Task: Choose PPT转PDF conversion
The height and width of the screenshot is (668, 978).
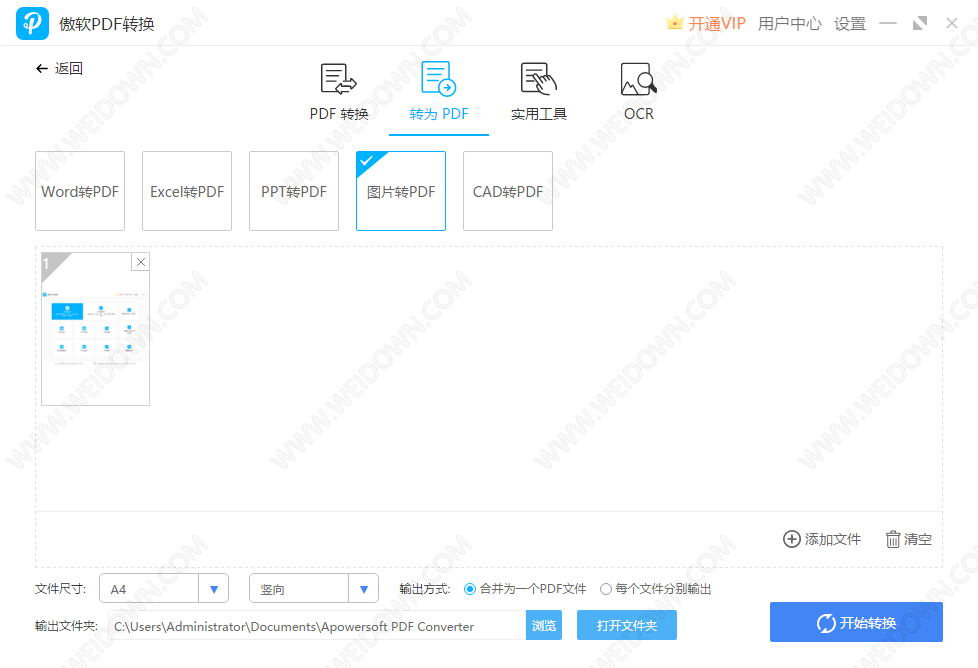Action: tap(294, 191)
